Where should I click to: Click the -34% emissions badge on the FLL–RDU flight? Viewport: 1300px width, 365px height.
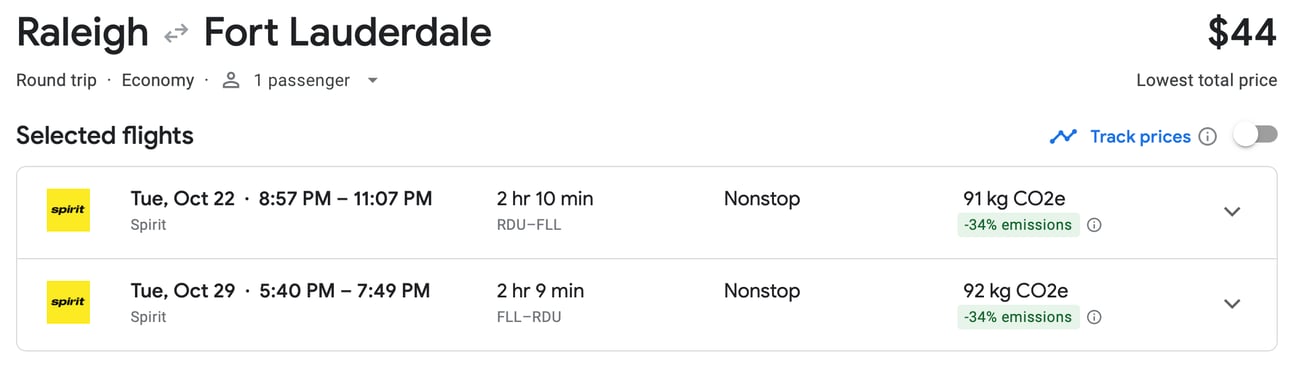point(1018,317)
